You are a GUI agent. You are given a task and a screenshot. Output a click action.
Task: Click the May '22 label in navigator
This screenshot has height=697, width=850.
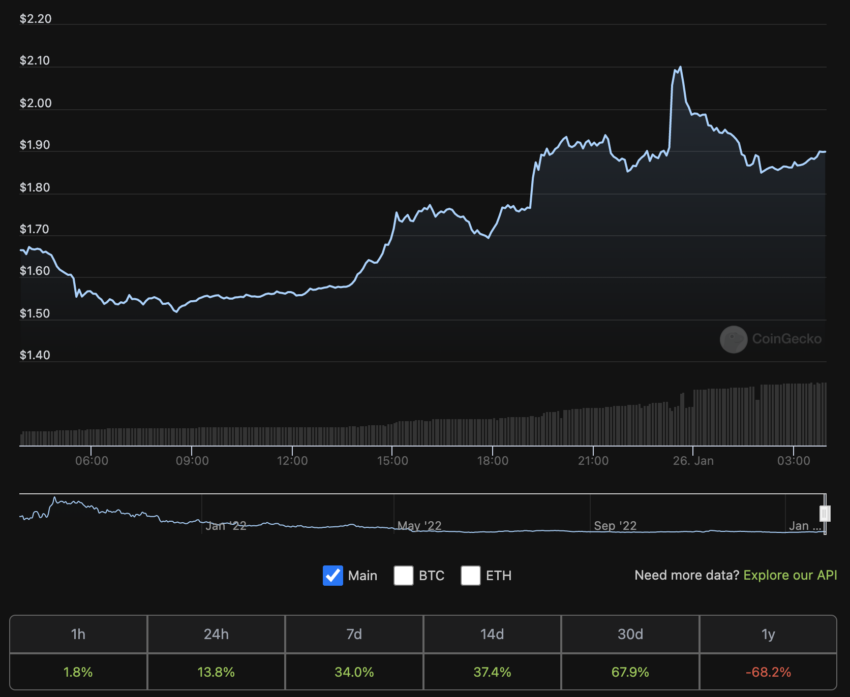tap(419, 526)
